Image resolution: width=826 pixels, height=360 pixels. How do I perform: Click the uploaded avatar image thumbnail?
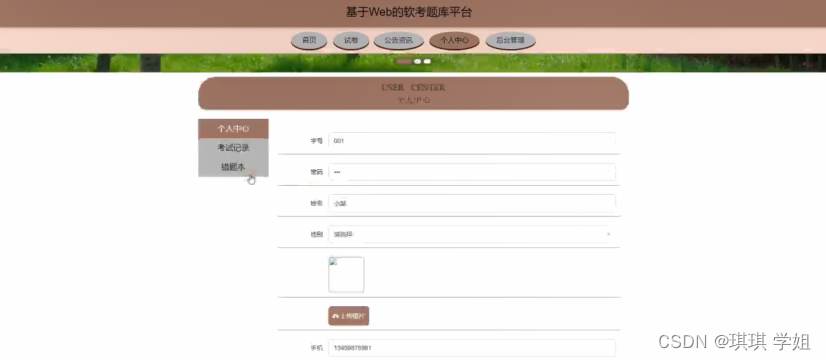pos(346,274)
